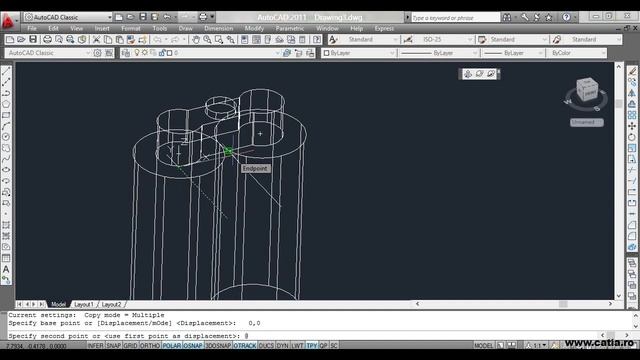Toggle GRID display in status bar
This screenshot has width=640, height=360.
click(x=130, y=346)
